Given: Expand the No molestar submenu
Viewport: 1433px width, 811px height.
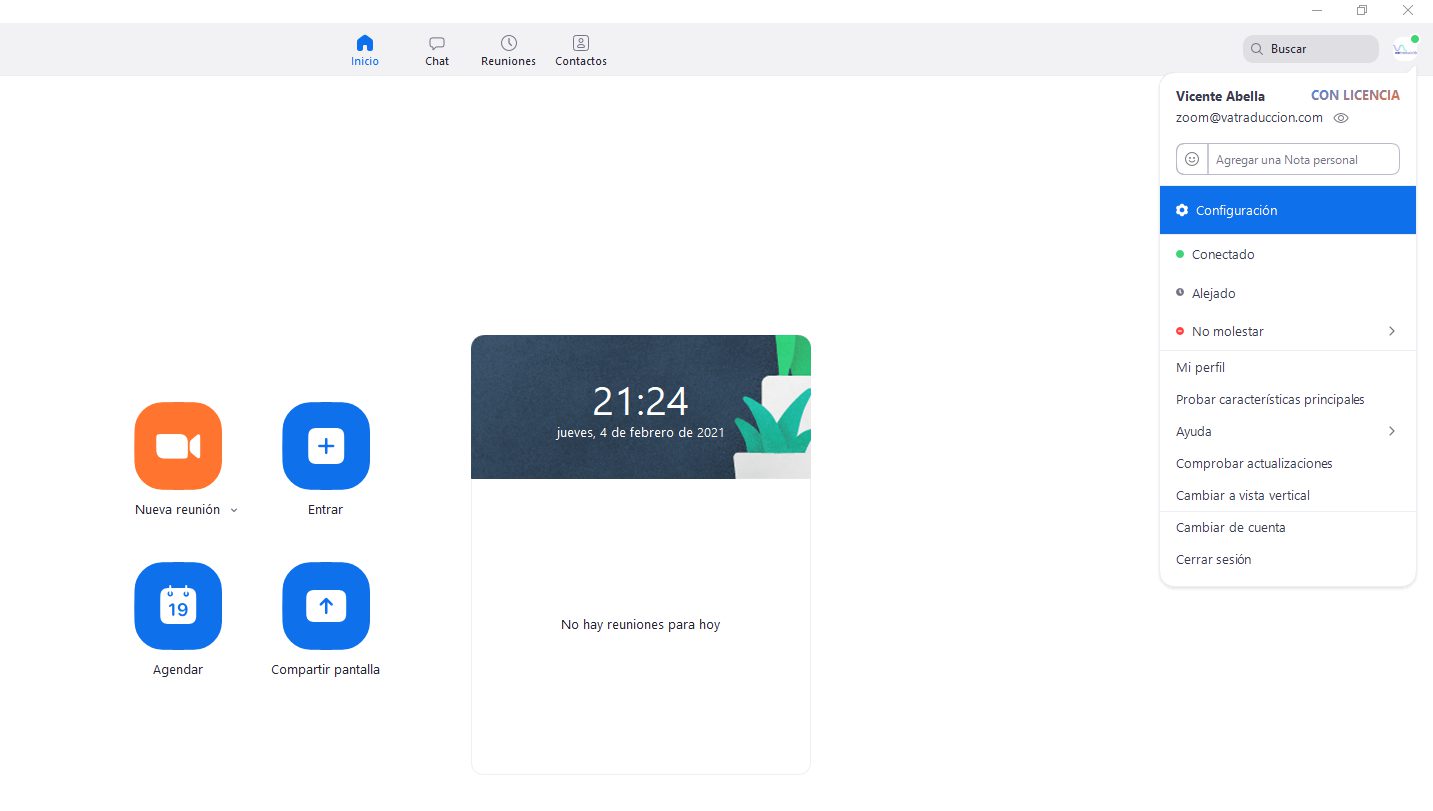Looking at the screenshot, I should [1391, 331].
